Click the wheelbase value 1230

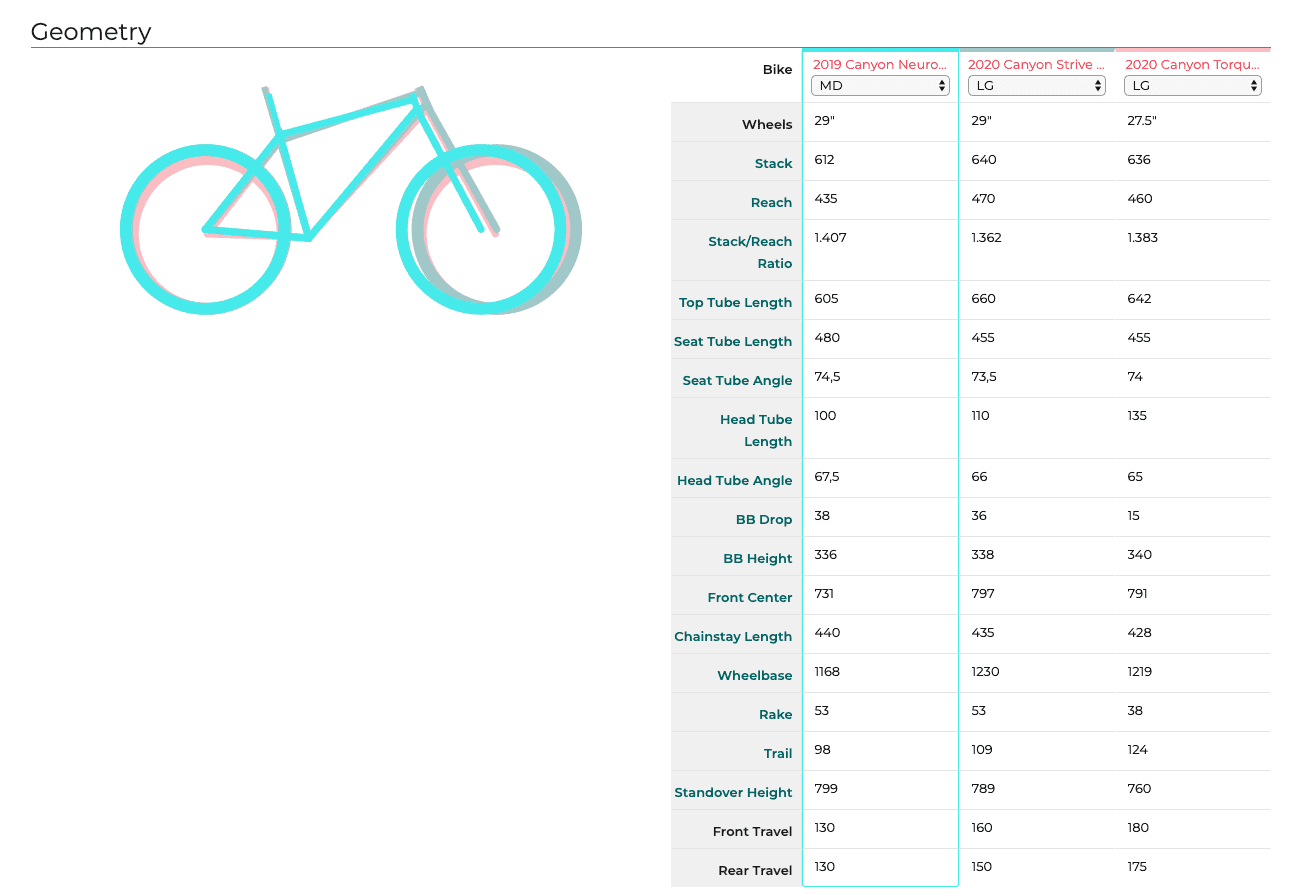(x=986, y=672)
